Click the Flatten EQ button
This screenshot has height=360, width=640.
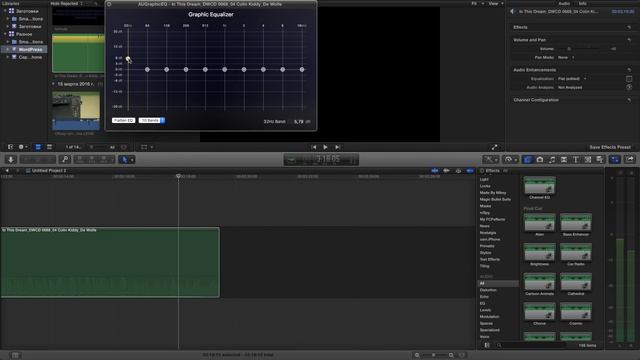point(123,120)
